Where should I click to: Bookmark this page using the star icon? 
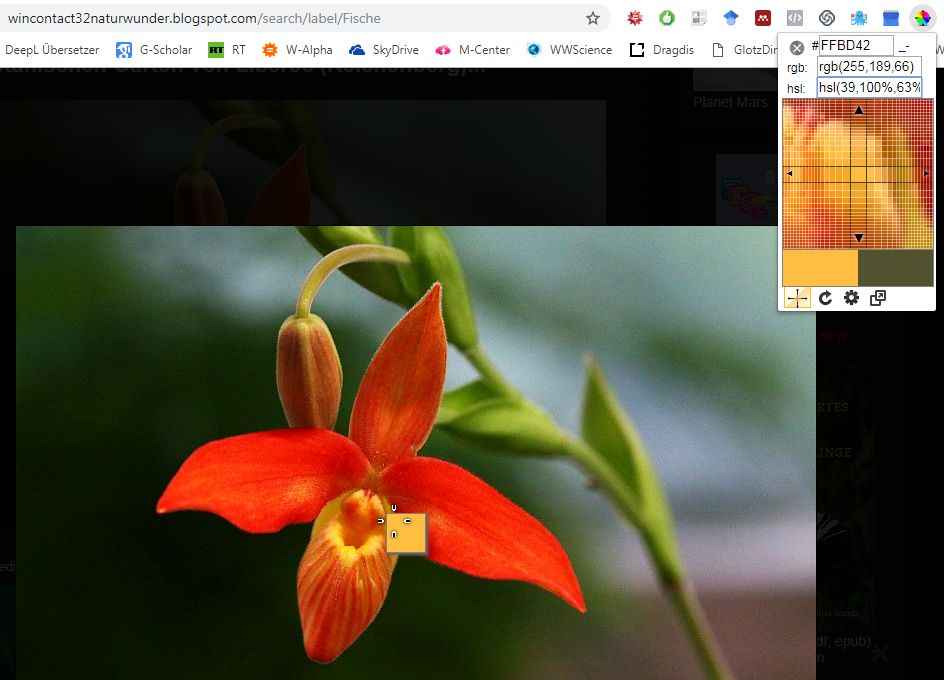593,17
